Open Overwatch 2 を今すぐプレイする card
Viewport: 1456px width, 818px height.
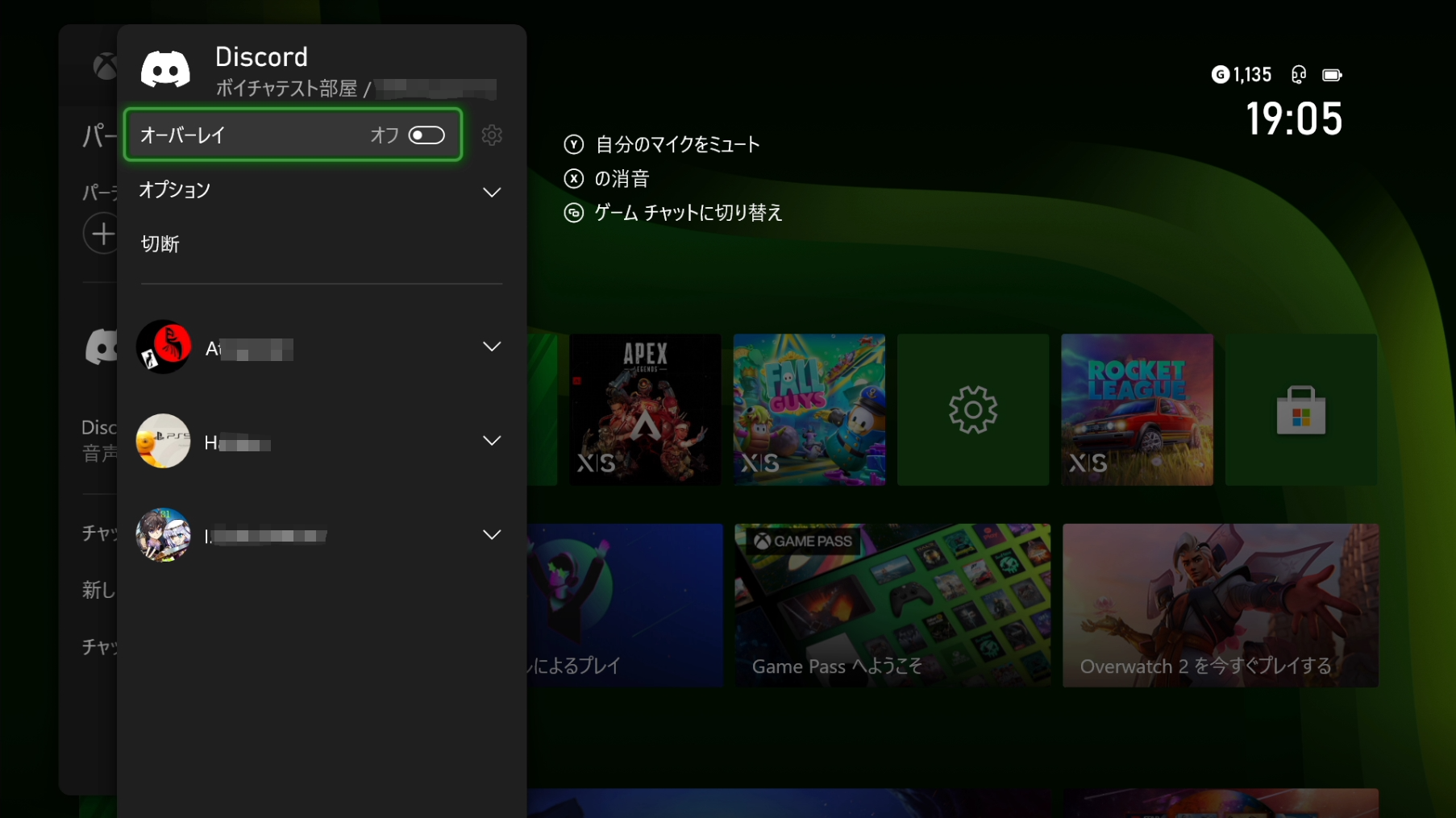click(1221, 605)
